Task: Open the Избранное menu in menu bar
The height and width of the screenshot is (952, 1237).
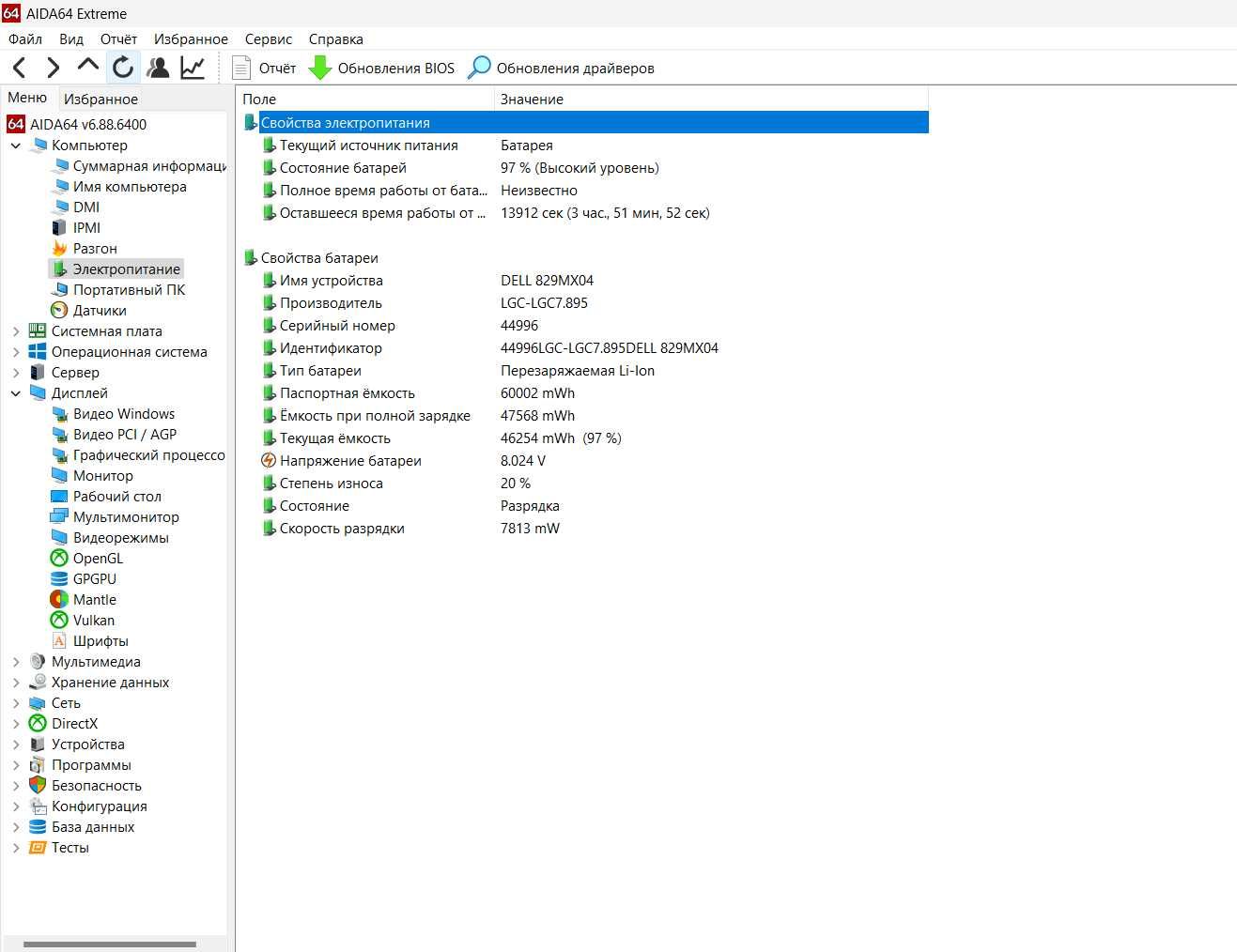Action: click(x=191, y=38)
